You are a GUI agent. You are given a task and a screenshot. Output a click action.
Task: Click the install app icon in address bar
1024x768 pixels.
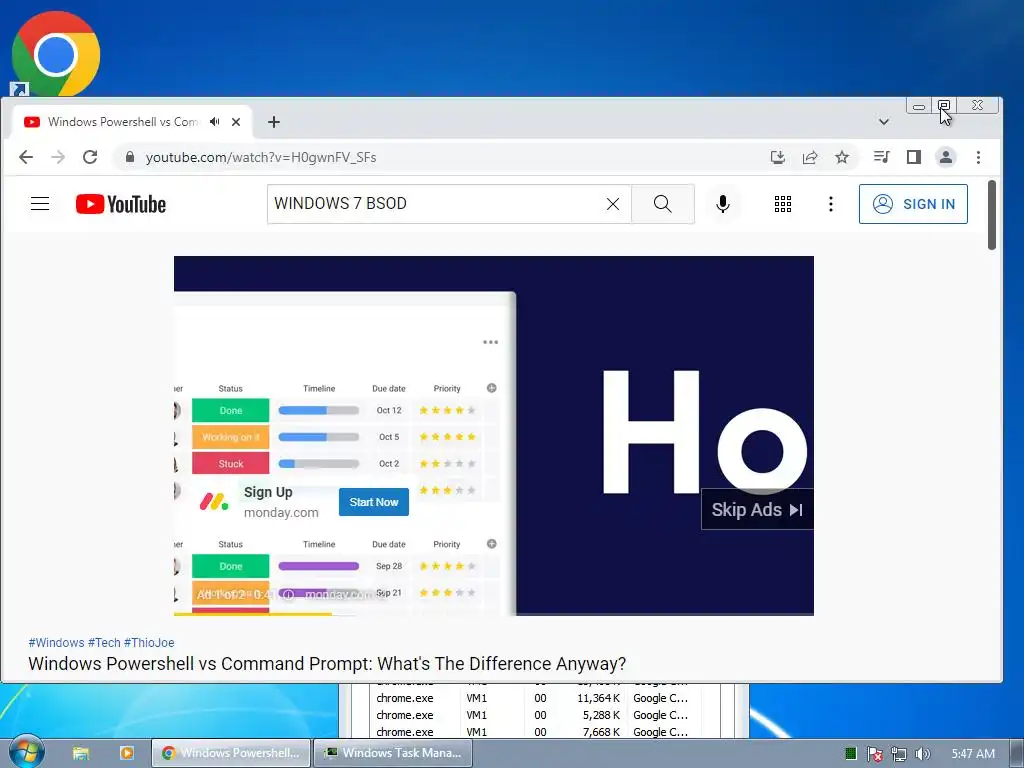coord(777,157)
